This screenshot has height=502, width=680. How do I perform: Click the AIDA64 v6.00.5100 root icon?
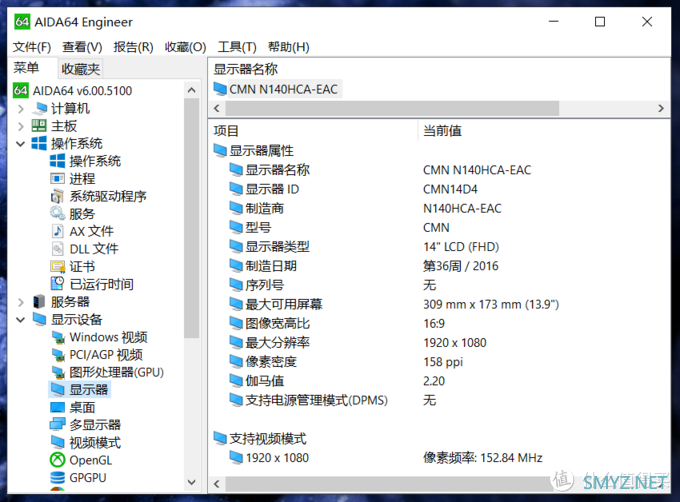coord(21,90)
